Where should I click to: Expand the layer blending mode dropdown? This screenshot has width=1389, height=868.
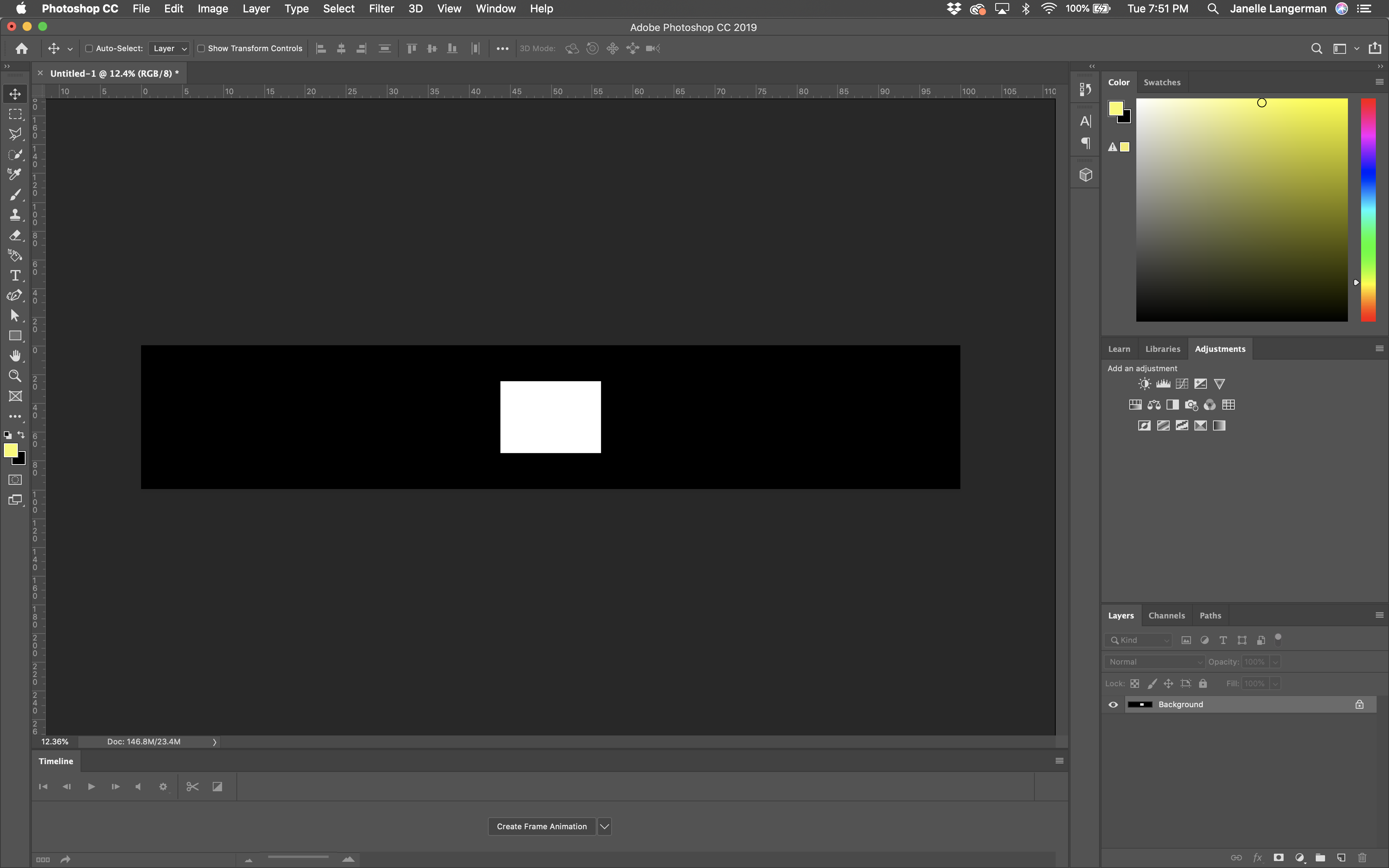point(1154,661)
